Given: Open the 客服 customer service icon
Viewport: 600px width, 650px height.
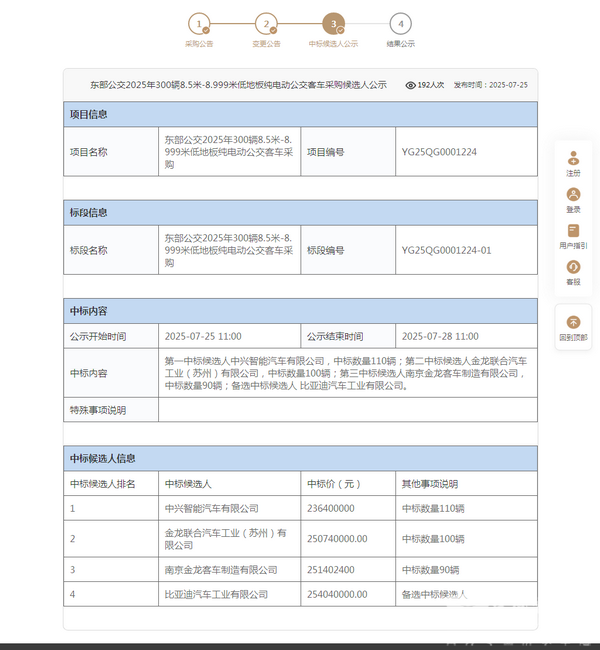Looking at the screenshot, I should [573, 267].
